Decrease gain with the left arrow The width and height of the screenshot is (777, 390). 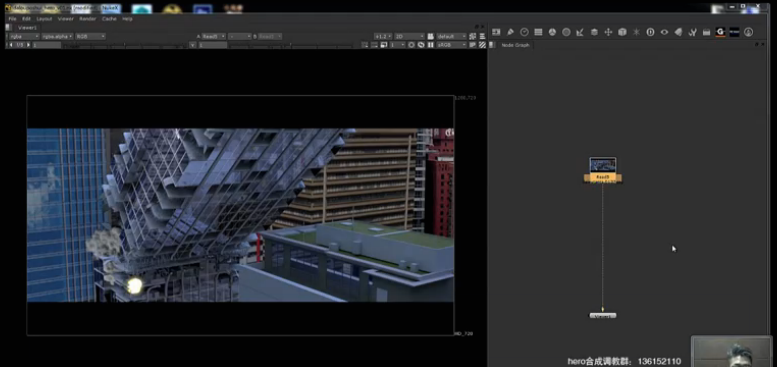coord(11,45)
